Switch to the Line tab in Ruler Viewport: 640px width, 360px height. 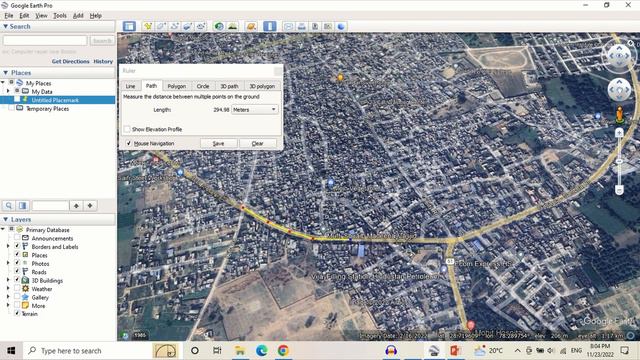point(131,86)
